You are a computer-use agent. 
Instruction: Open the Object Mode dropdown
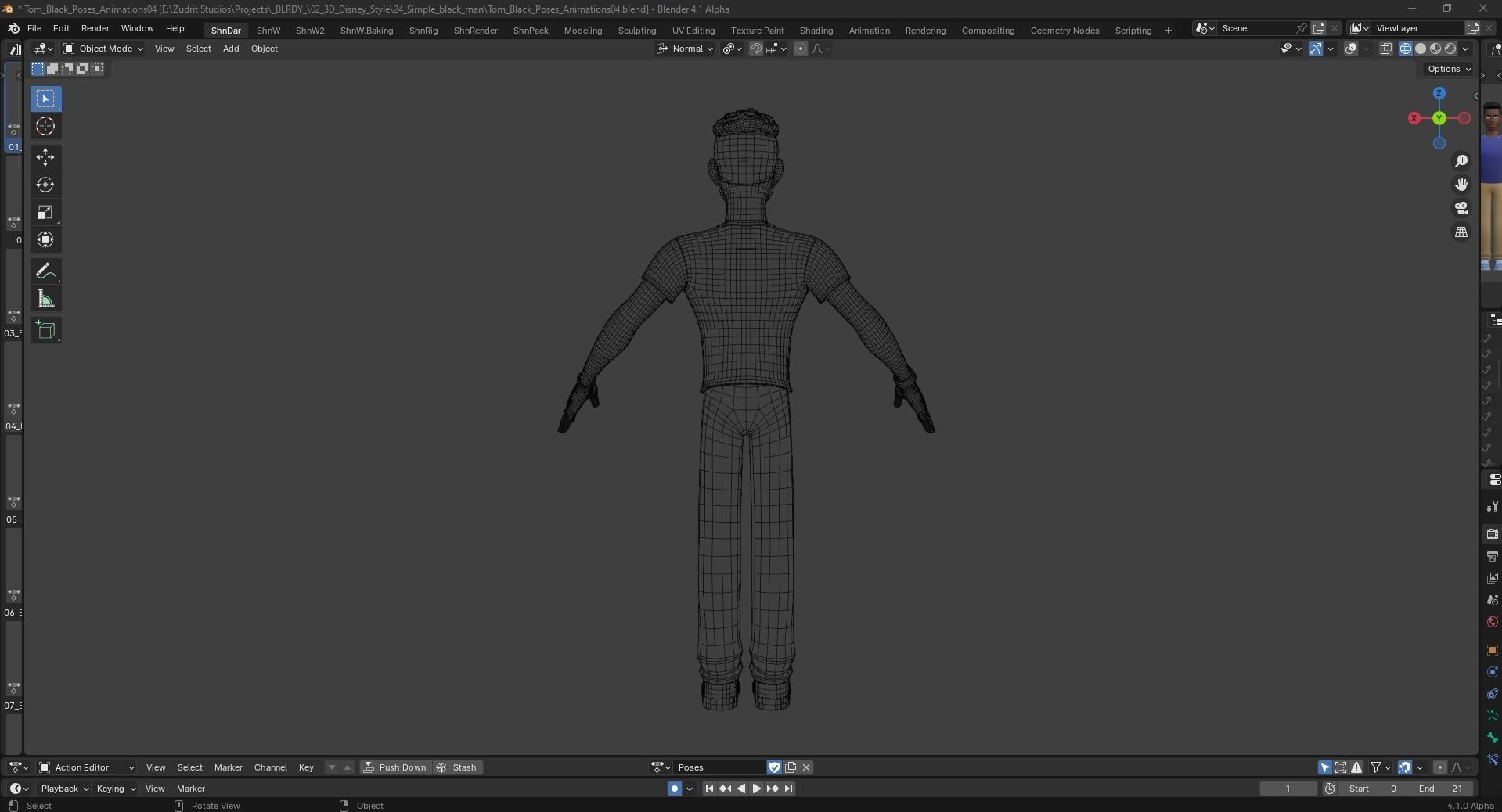[x=103, y=49]
